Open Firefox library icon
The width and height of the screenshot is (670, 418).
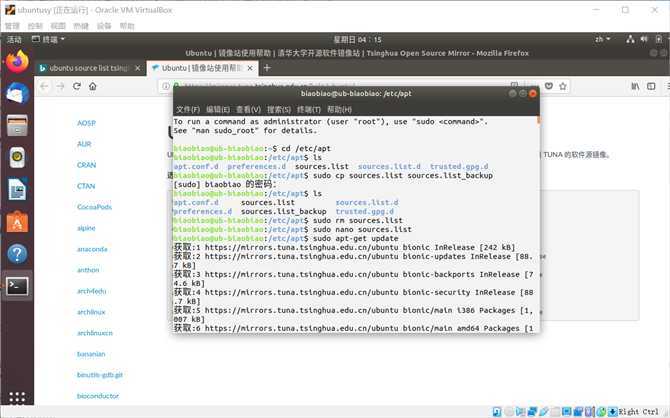(x=635, y=86)
